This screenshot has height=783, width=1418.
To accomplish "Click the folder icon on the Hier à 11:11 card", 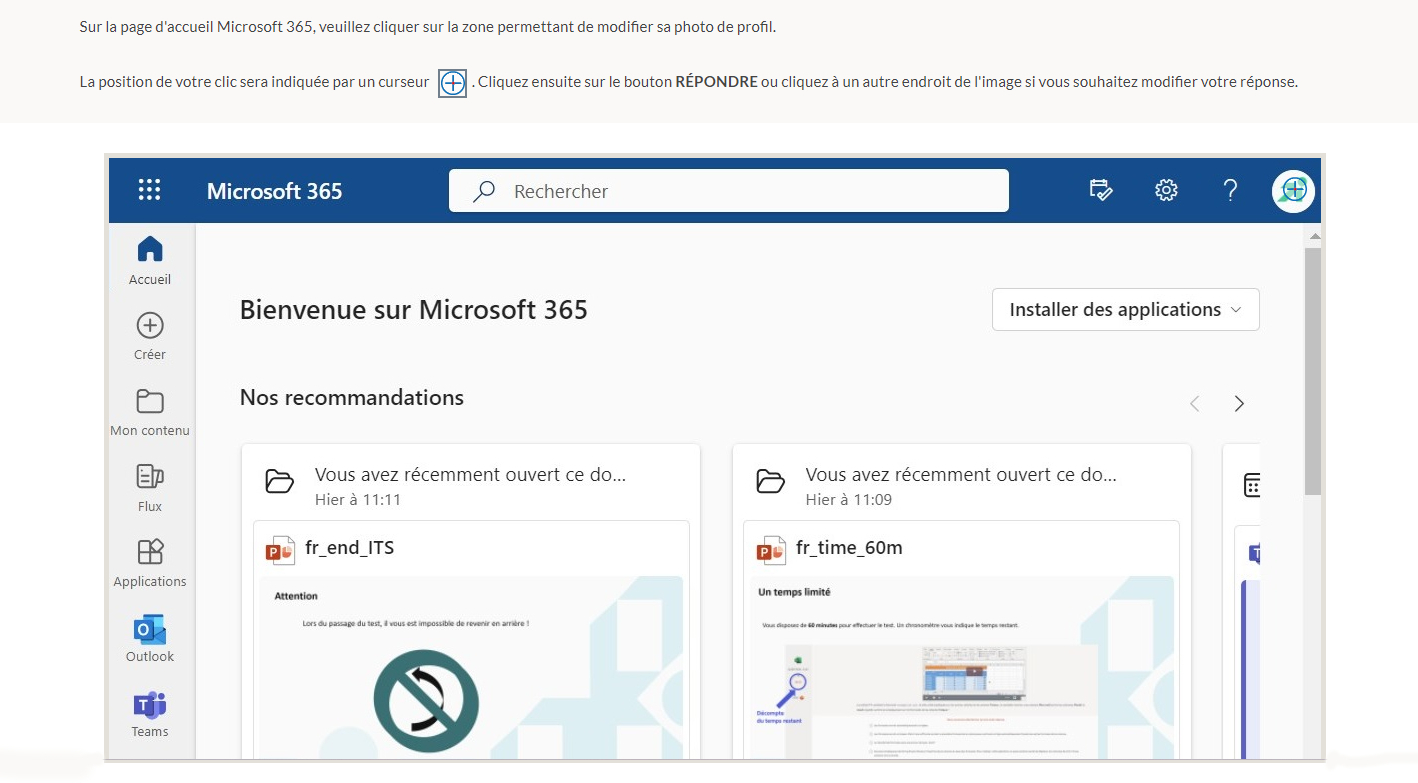I will point(280,482).
